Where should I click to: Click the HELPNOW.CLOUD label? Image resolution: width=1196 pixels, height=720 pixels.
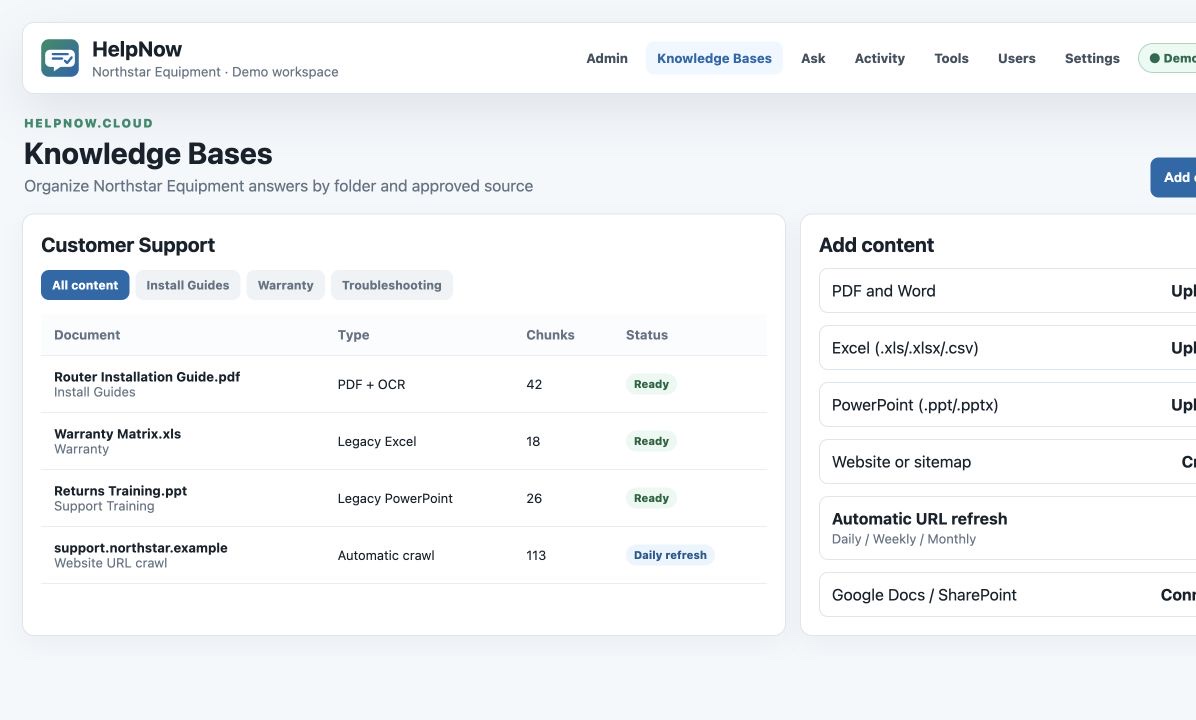(88, 123)
